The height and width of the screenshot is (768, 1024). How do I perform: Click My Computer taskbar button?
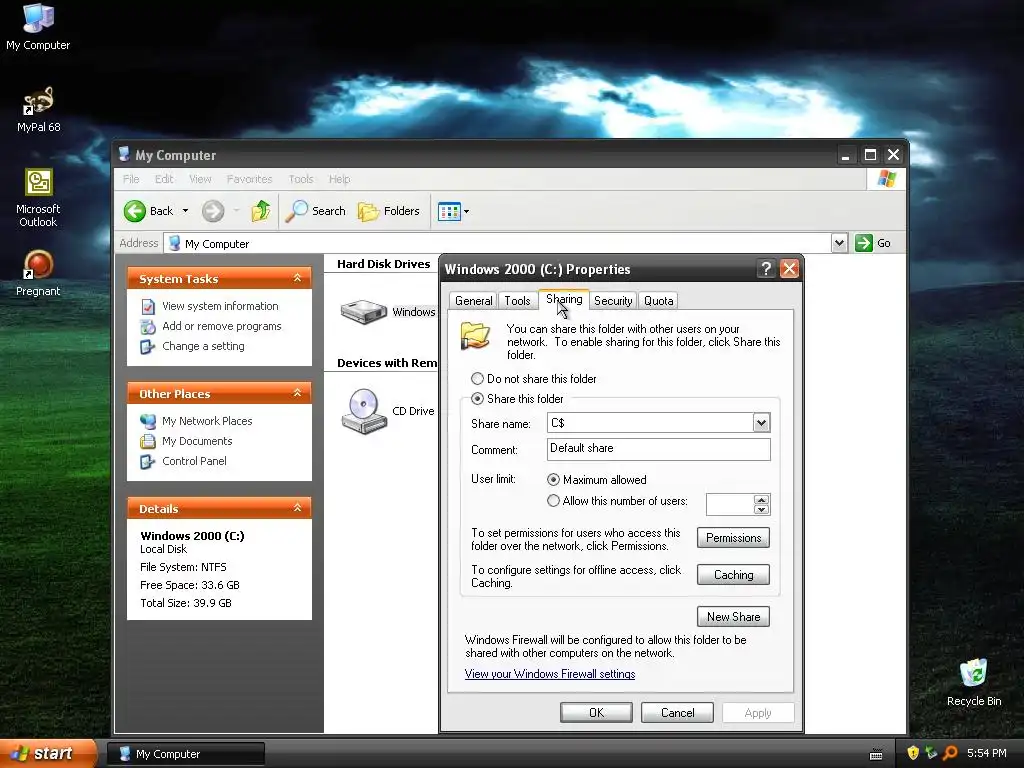[x=186, y=754]
